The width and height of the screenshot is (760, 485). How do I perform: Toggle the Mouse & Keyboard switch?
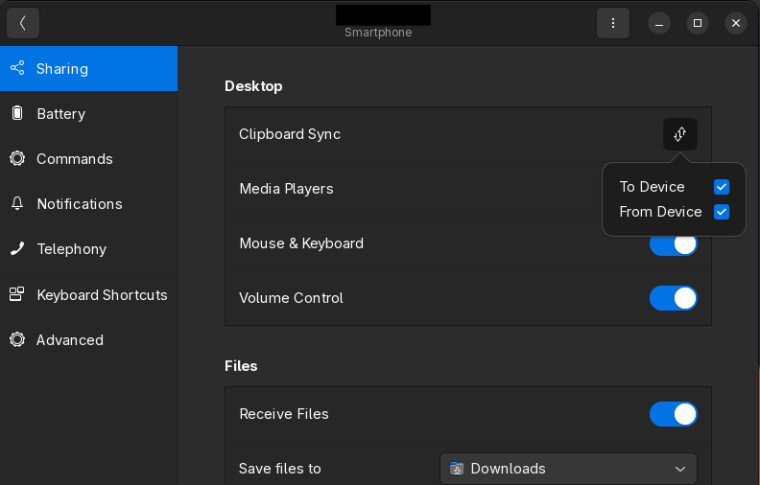[673, 246]
